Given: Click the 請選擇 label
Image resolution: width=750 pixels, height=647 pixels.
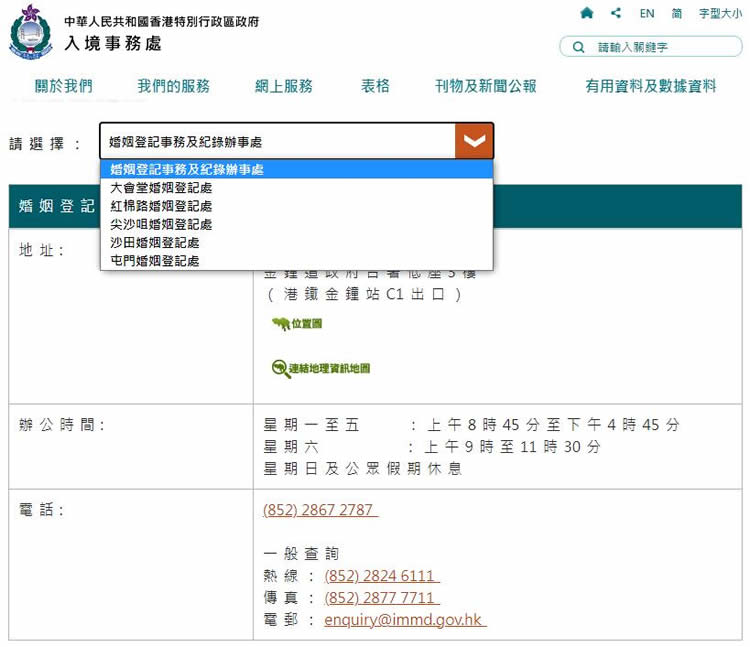Looking at the screenshot, I should pyautogui.click(x=44, y=143).
